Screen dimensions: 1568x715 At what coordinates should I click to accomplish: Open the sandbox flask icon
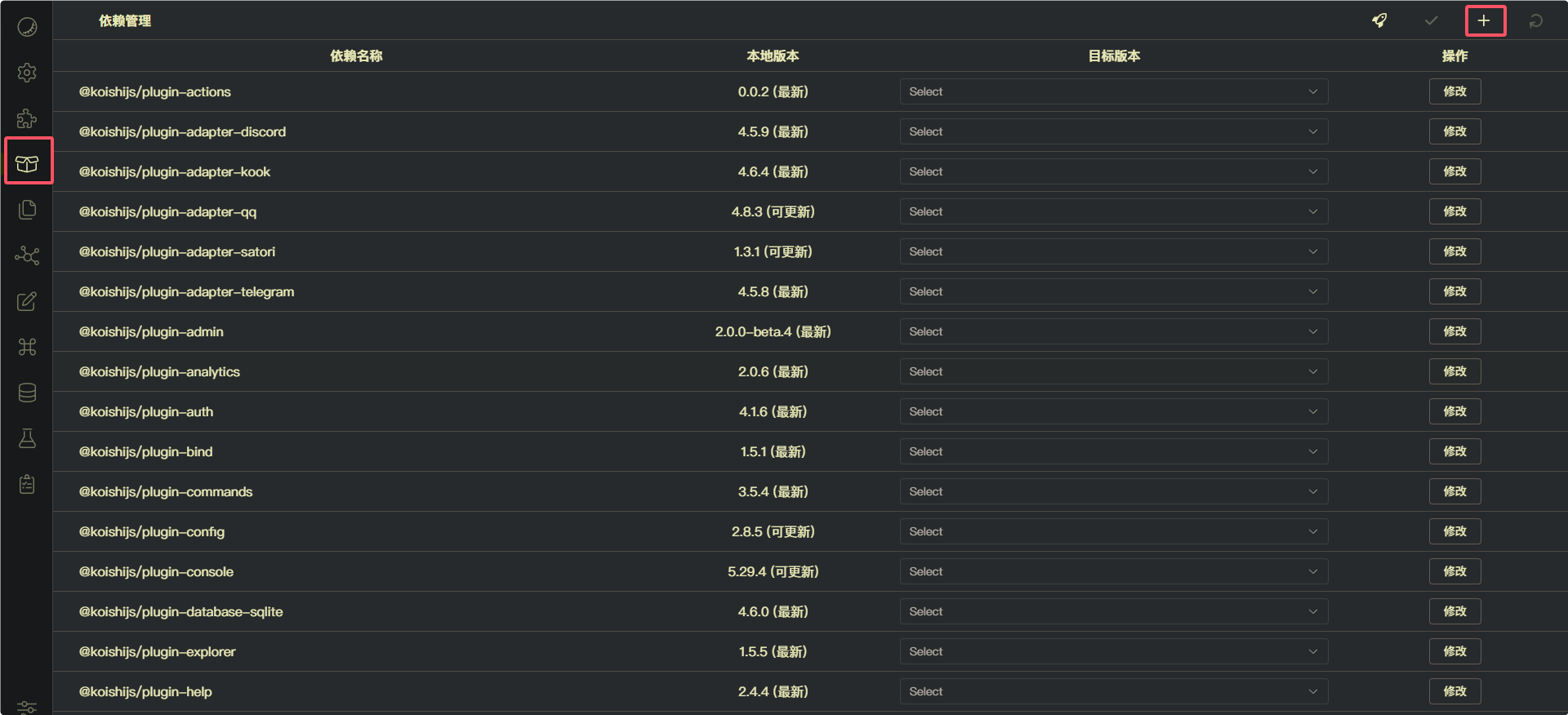coord(27,438)
